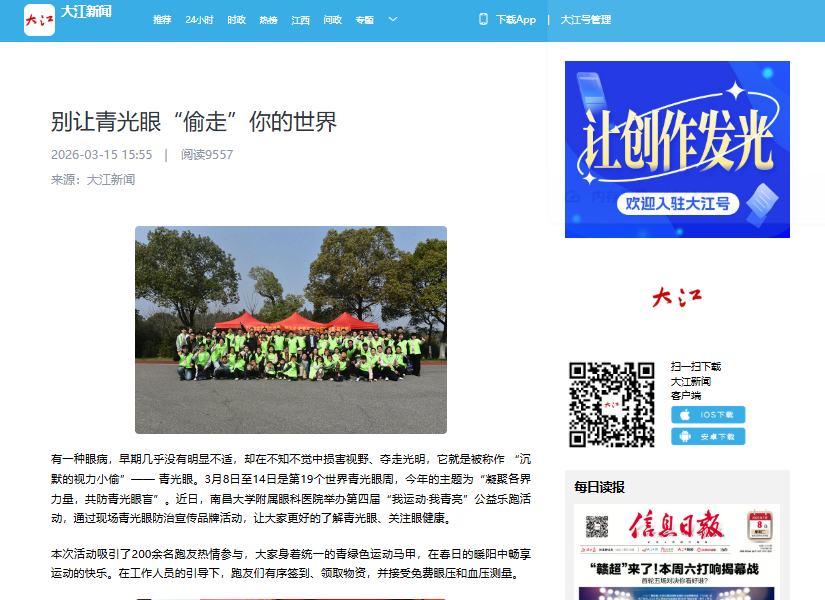Click the Apple icon on iOS download
Screen dimensions: 825x600
tap(685, 414)
